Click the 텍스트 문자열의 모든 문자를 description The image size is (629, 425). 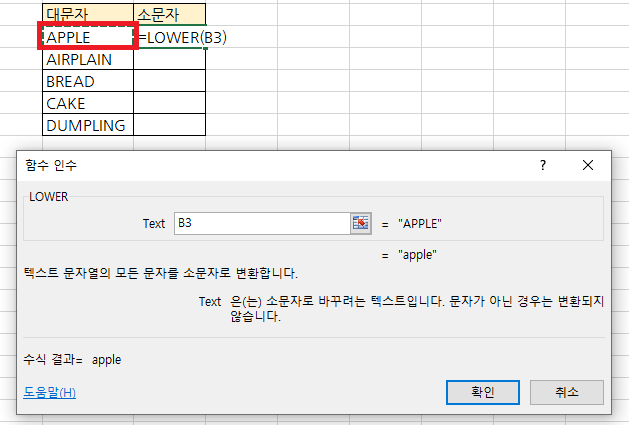[x=161, y=273]
